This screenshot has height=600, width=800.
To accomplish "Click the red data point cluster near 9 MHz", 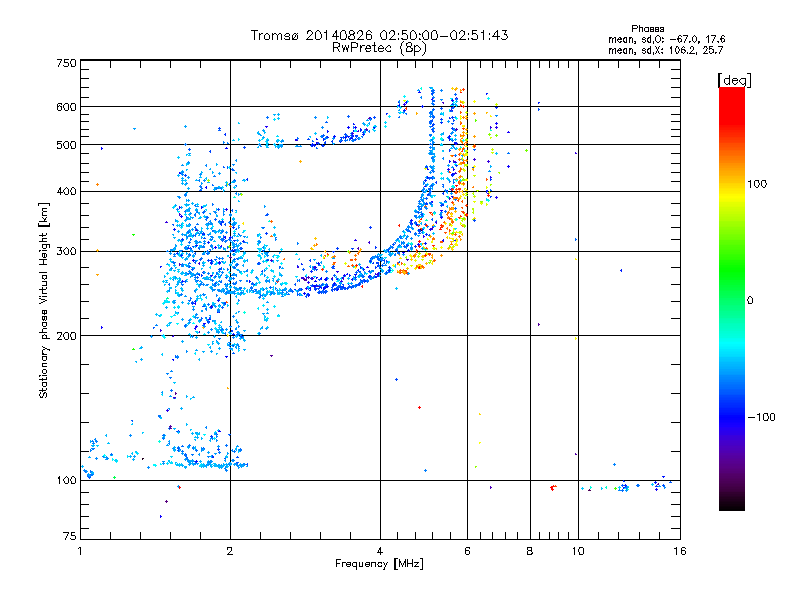I will pyautogui.click(x=553, y=488).
